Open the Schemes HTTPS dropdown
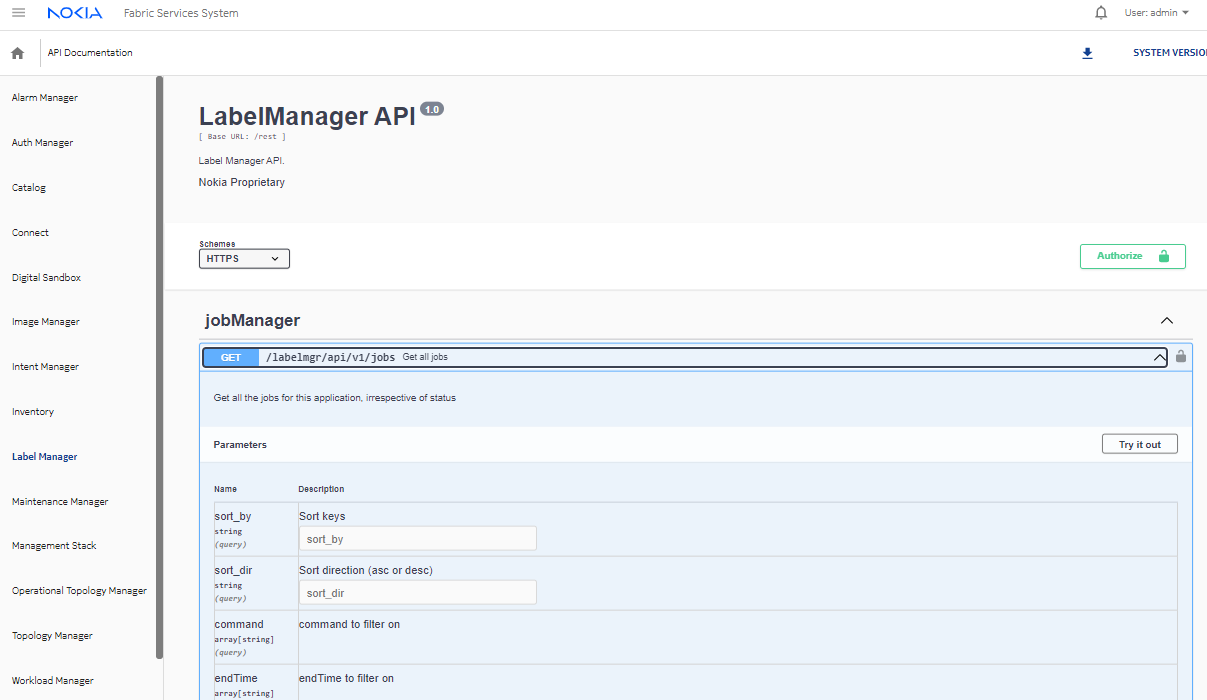Image resolution: width=1207 pixels, height=700 pixels. click(x=244, y=259)
